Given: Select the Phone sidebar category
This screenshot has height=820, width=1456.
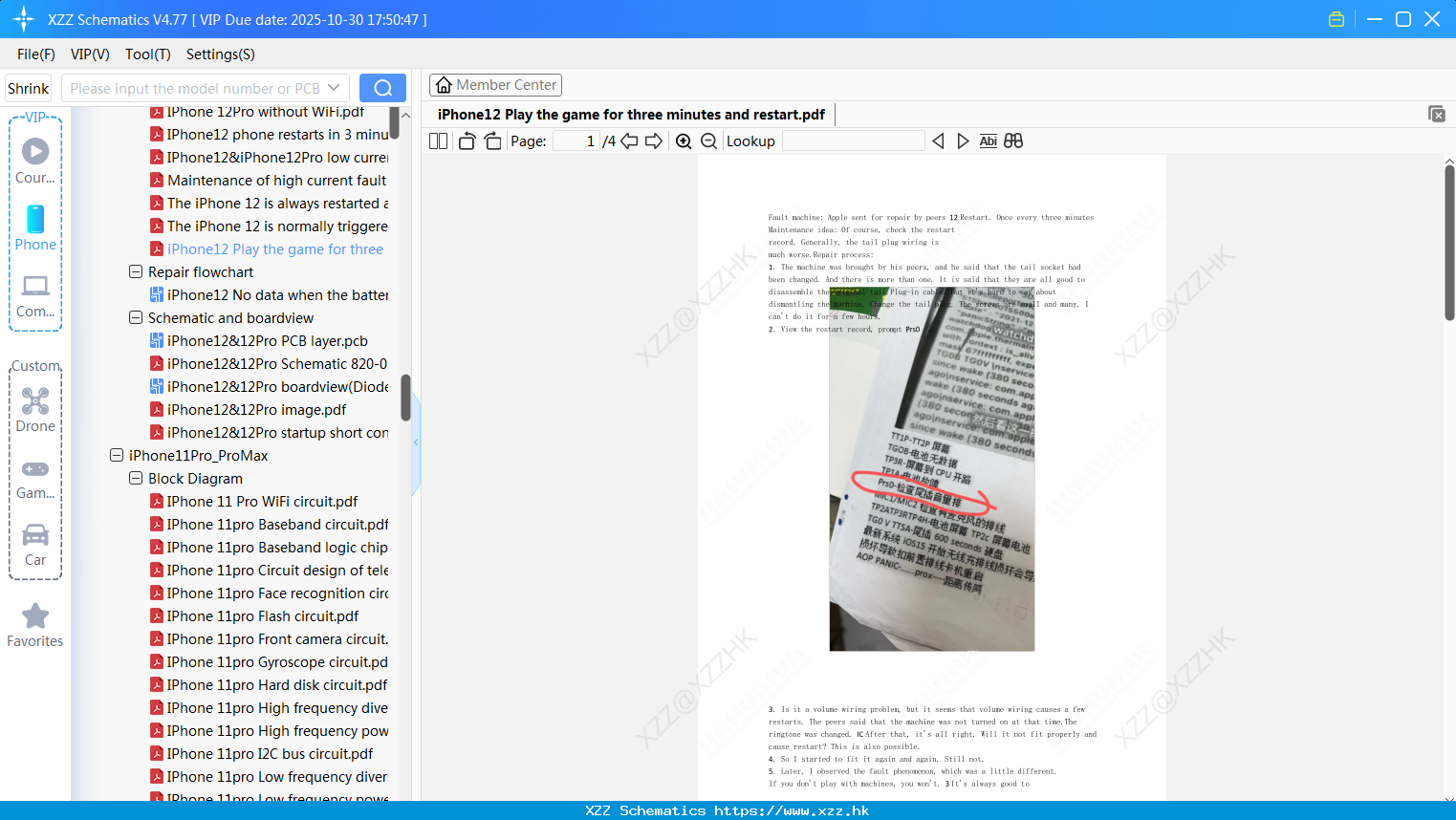Looking at the screenshot, I should tap(35, 228).
